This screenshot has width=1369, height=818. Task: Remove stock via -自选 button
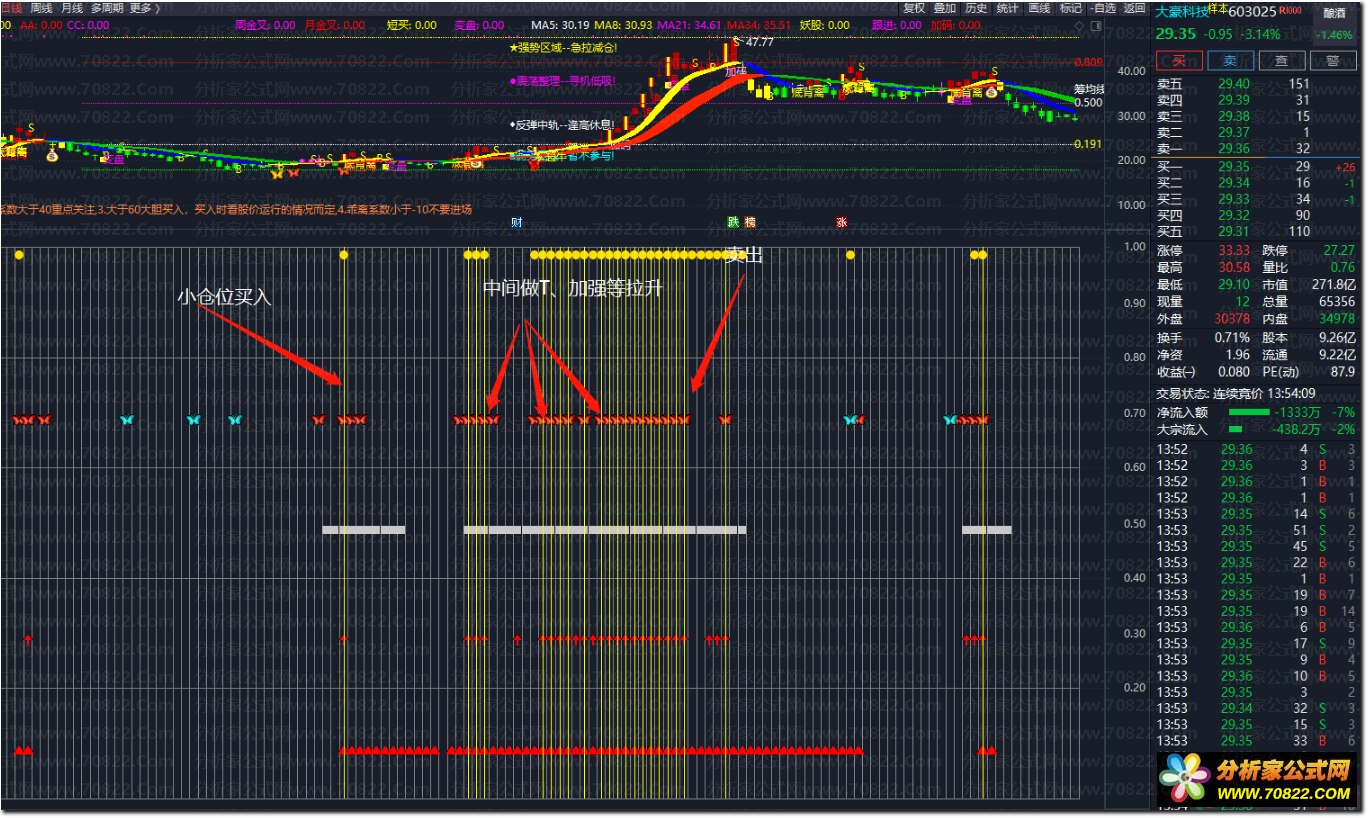[1102, 8]
